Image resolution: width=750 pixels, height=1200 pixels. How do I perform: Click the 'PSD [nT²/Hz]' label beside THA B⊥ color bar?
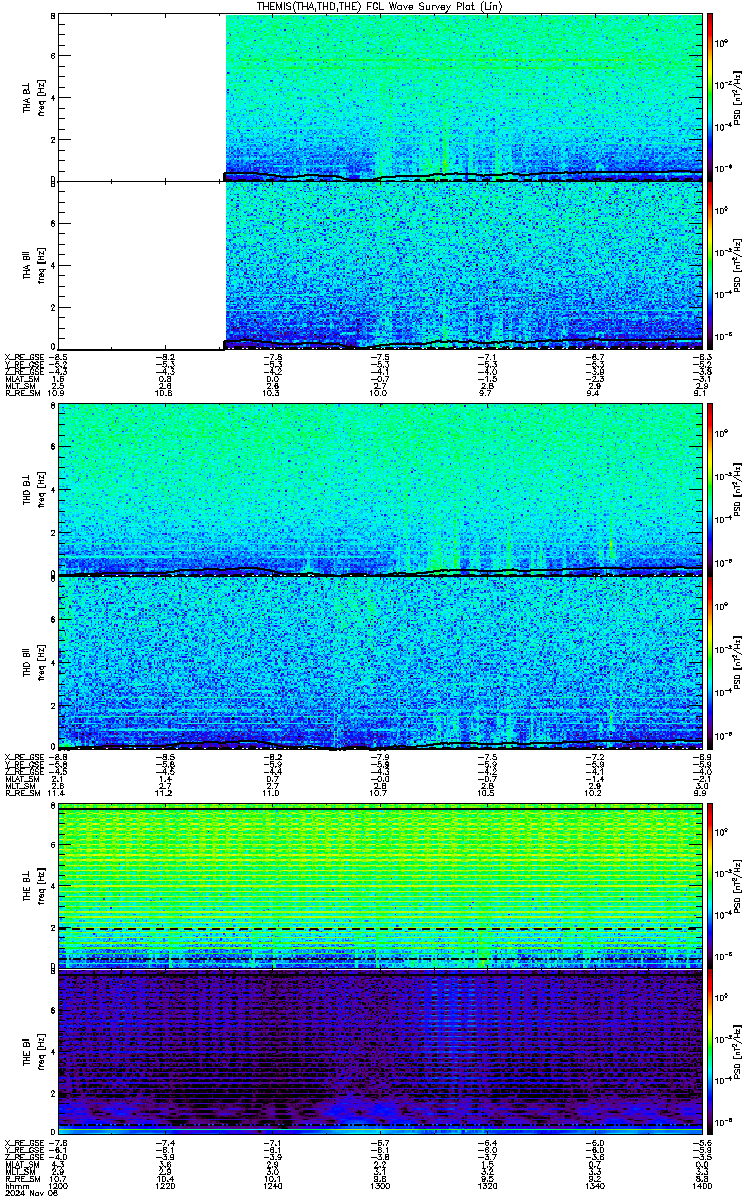736,97
